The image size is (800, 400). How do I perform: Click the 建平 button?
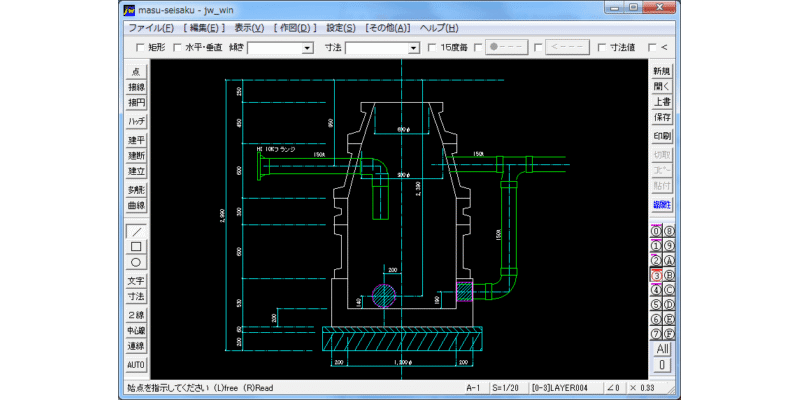pos(136,140)
